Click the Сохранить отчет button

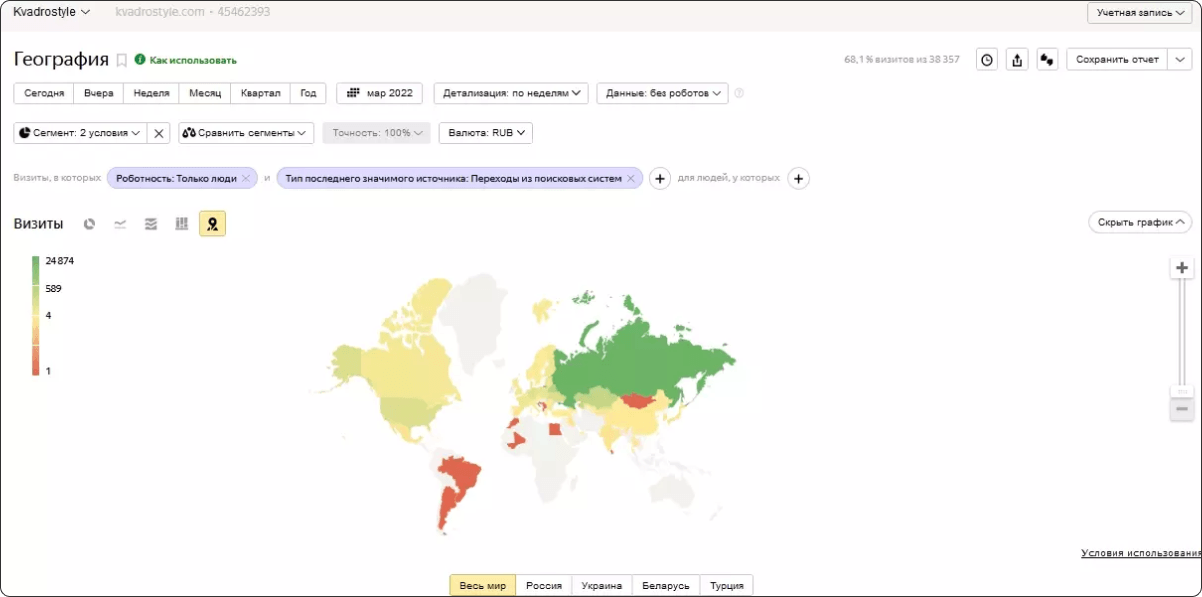click(1116, 60)
